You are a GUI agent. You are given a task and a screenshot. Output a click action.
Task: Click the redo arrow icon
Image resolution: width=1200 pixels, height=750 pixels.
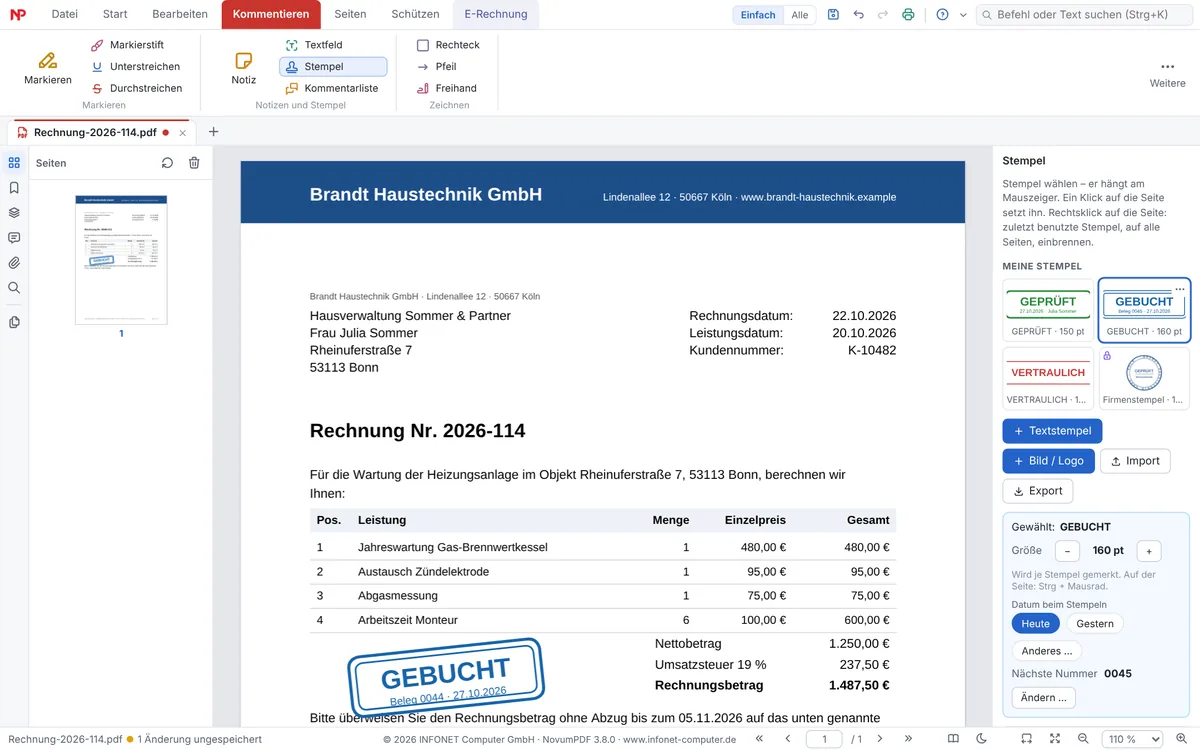(x=882, y=15)
